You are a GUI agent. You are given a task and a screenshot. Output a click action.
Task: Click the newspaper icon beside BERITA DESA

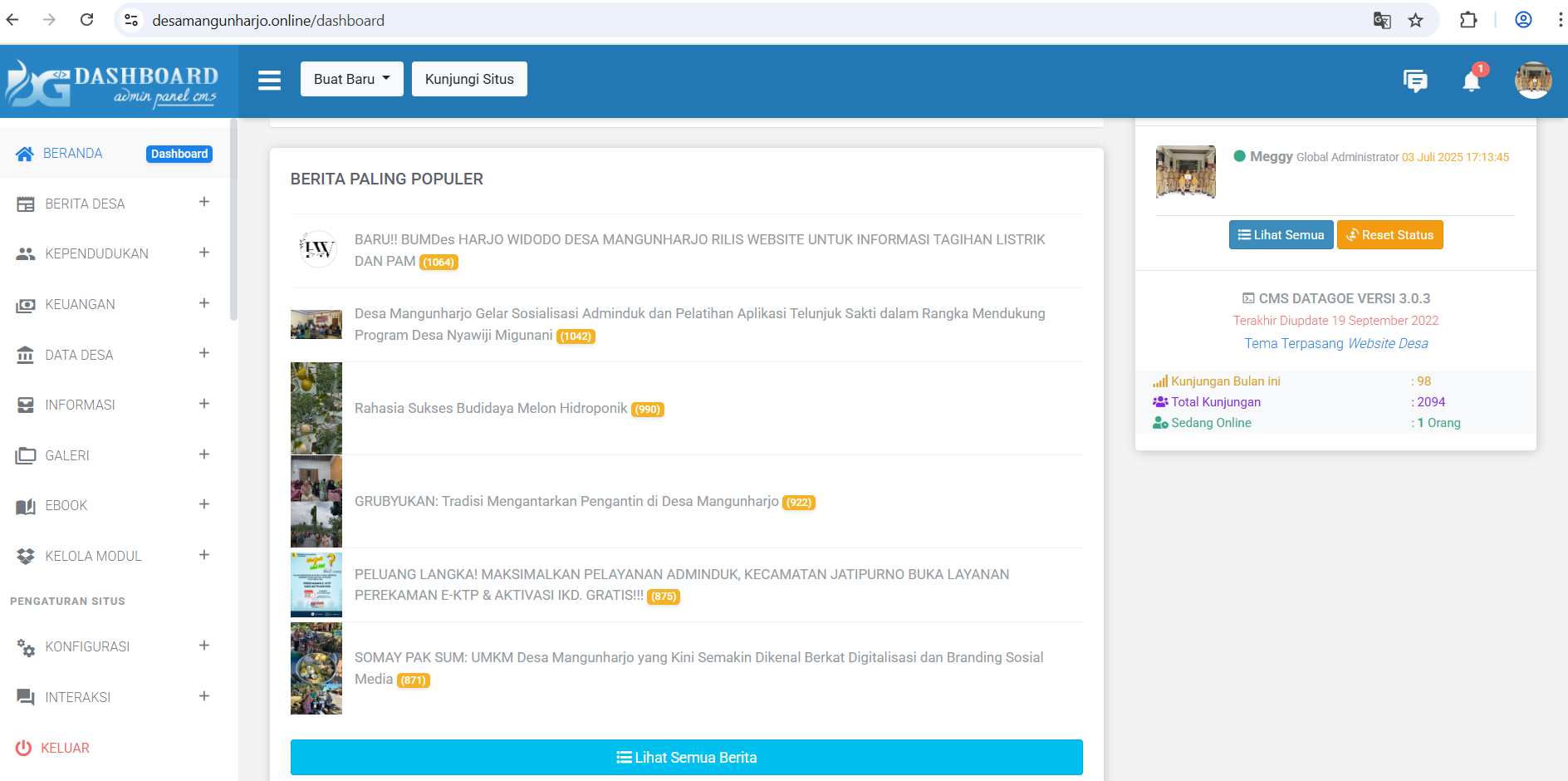click(x=26, y=204)
